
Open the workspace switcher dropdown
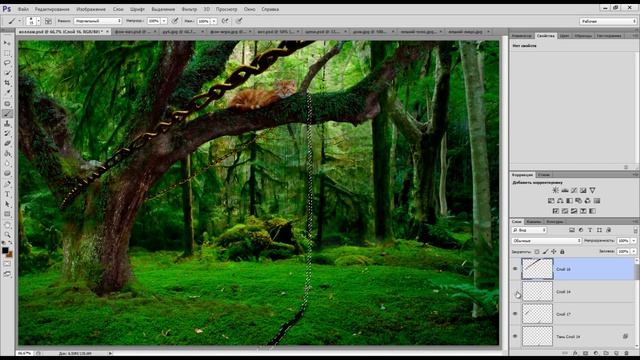click(x=608, y=21)
